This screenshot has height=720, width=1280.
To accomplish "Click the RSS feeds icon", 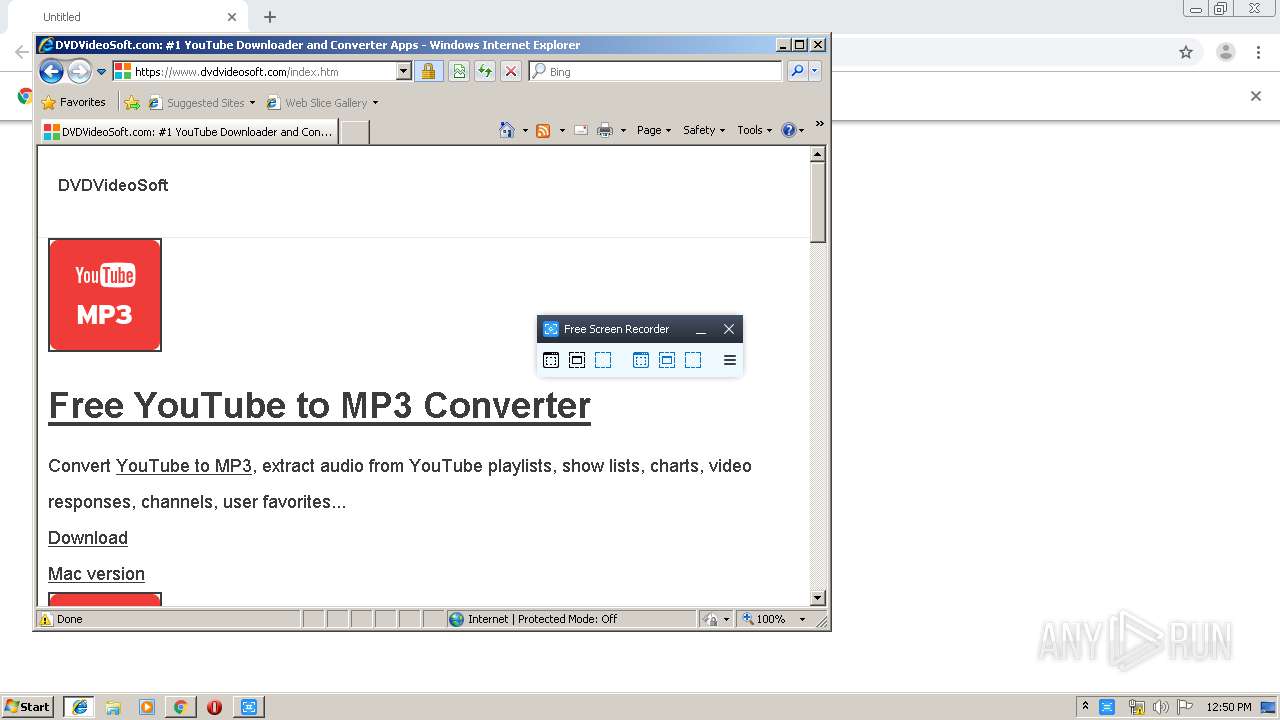I will [x=543, y=130].
